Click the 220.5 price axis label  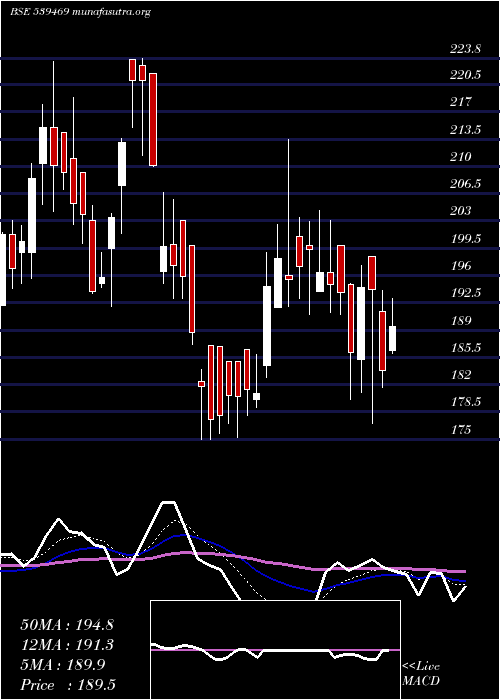[465, 75]
